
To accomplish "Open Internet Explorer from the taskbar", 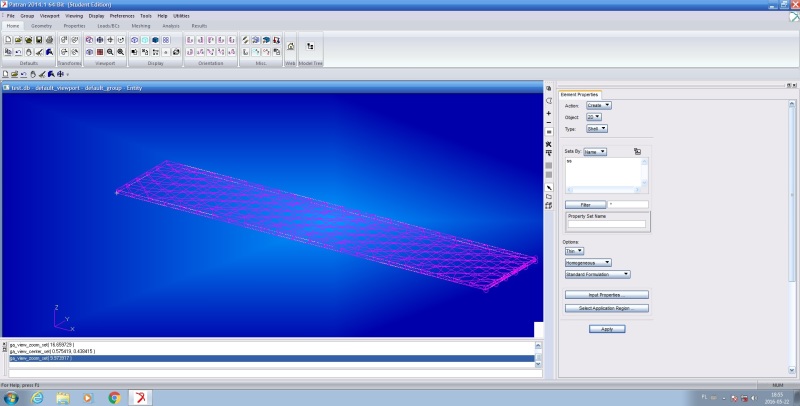I will click(x=37, y=398).
